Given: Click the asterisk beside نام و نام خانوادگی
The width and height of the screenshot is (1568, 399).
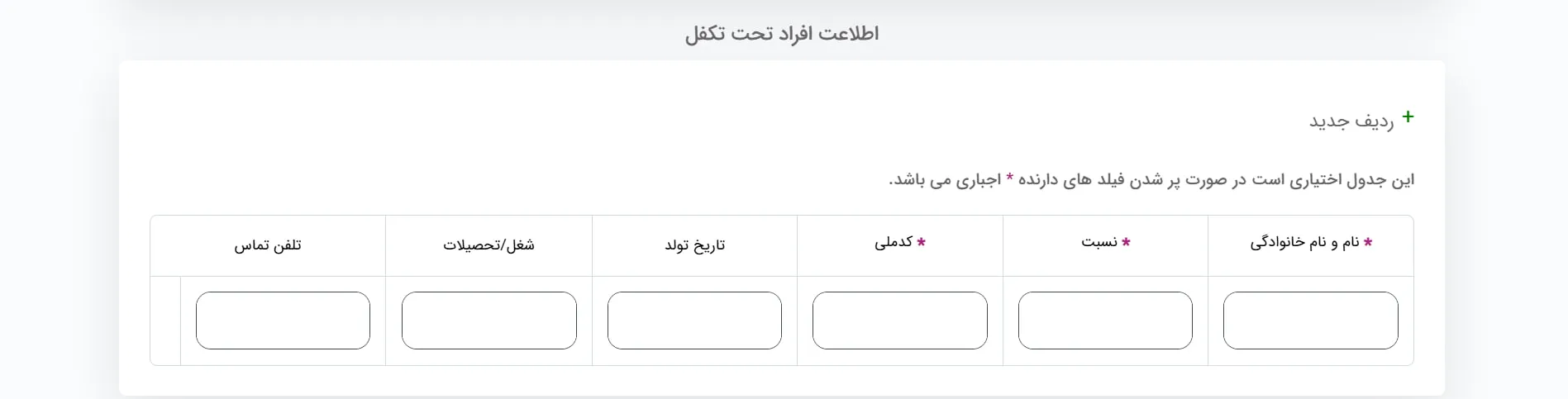Looking at the screenshot, I should tap(1368, 243).
